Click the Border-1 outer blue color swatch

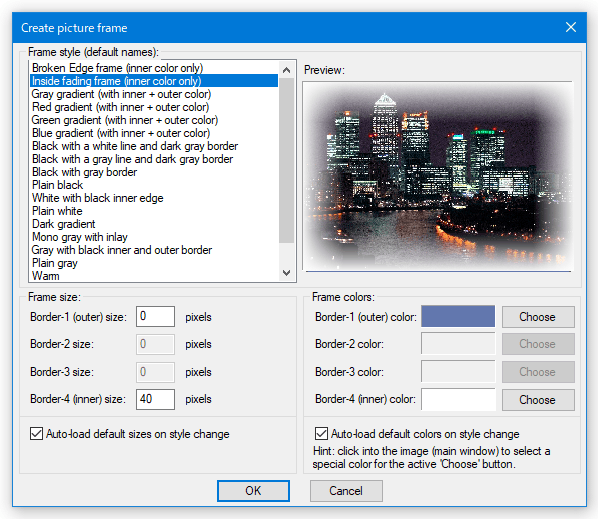[x=458, y=316]
